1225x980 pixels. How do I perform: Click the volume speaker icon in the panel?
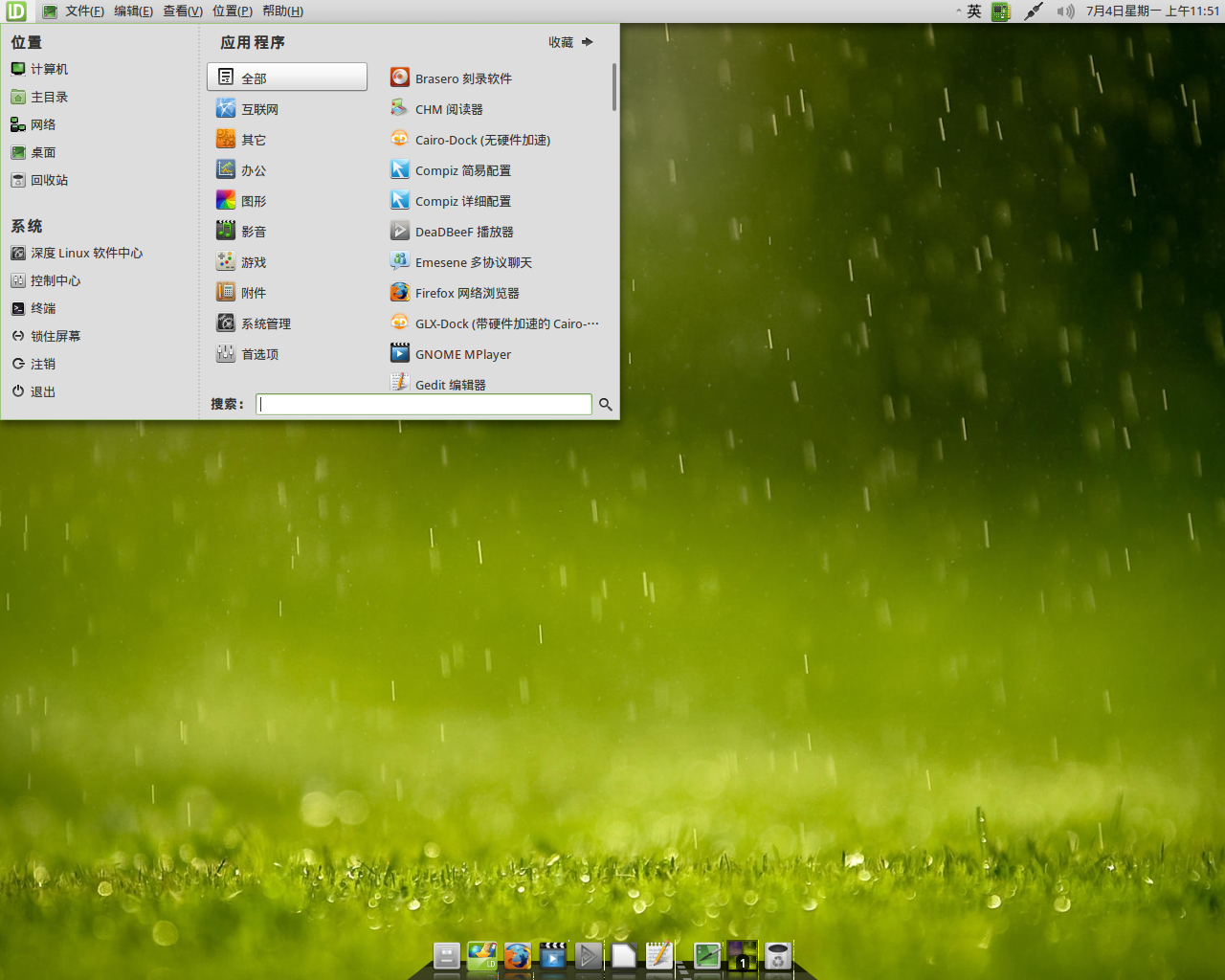pyautogui.click(x=1065, y=11)
